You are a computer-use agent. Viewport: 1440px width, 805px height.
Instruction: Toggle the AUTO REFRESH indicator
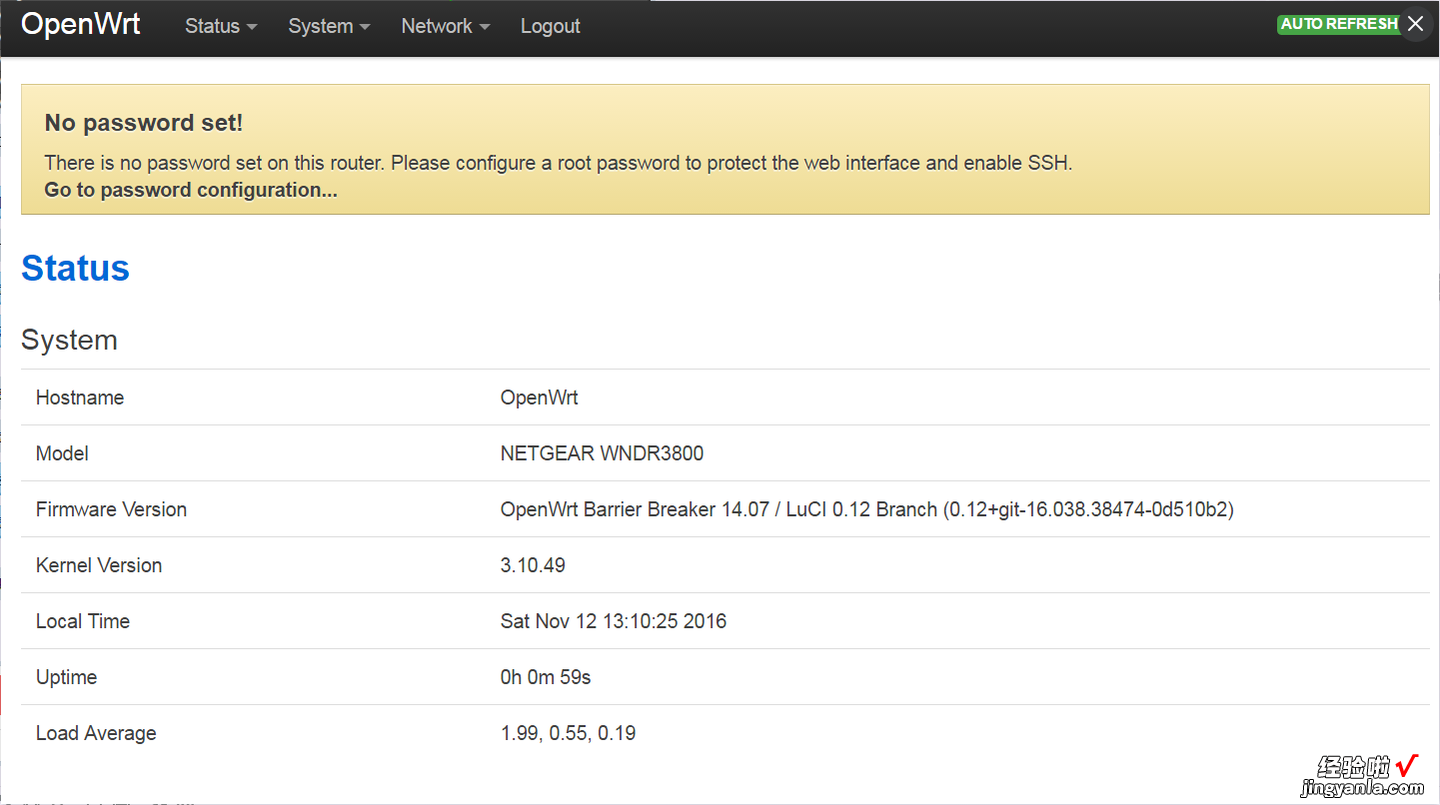click(x=1339, y=24)
